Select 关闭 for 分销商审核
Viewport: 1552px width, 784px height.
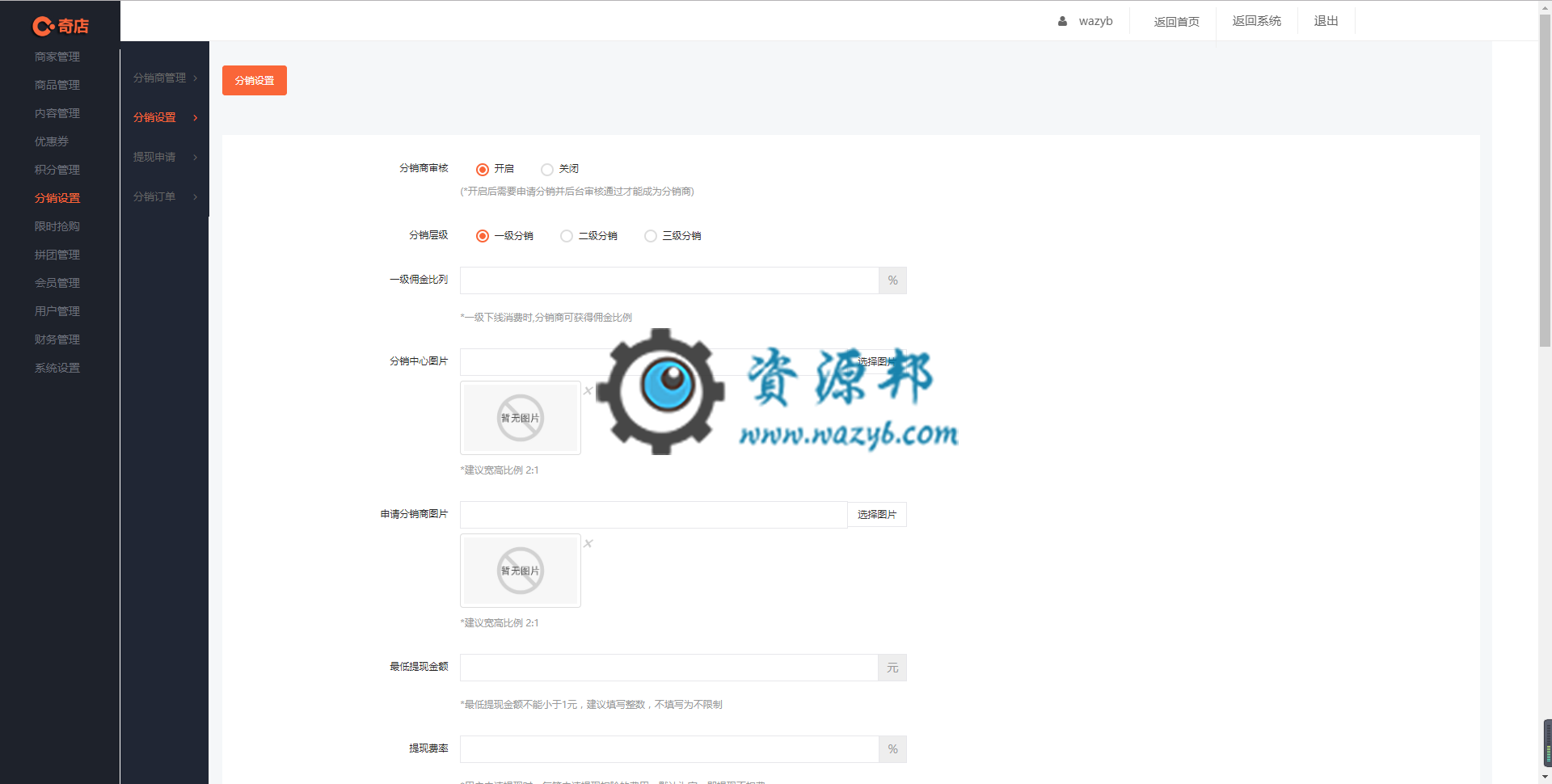547,169
